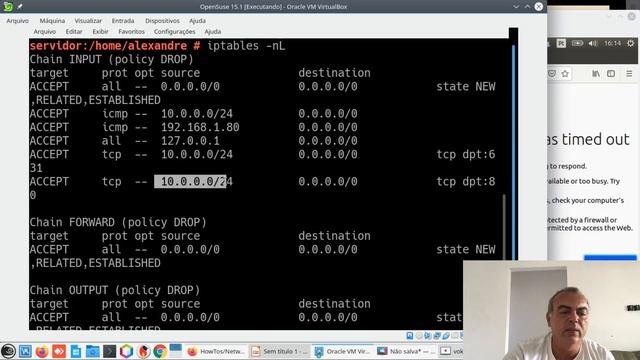Close the Oracle VM VirtualBox window

(539, 7)
